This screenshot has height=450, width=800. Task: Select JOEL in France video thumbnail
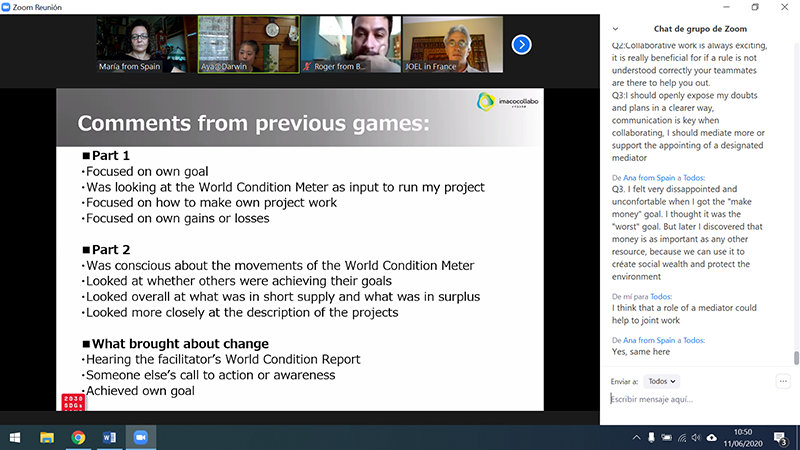click(x=450, y=44)
